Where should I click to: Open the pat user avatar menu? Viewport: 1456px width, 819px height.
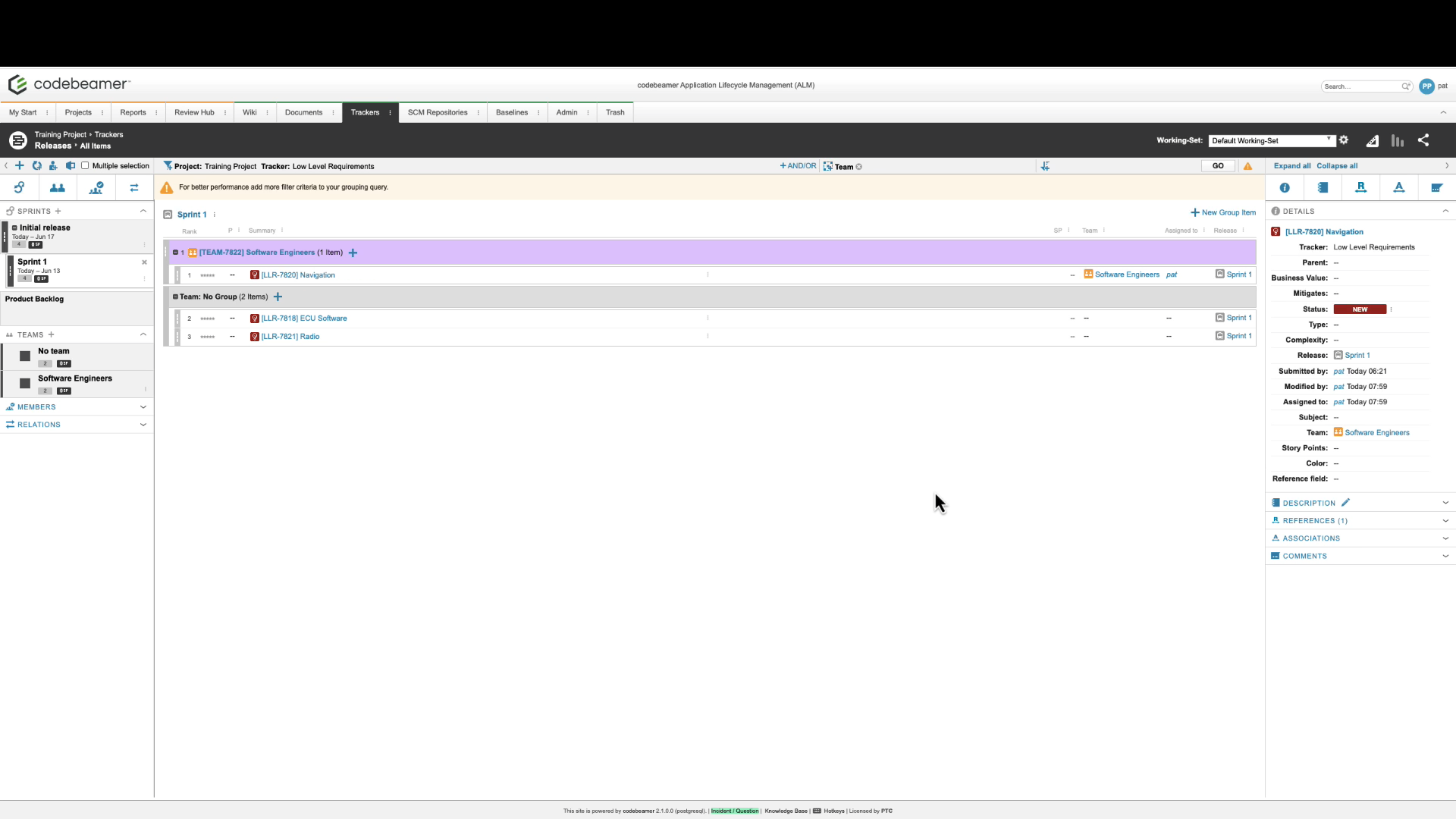(1426, 86)
